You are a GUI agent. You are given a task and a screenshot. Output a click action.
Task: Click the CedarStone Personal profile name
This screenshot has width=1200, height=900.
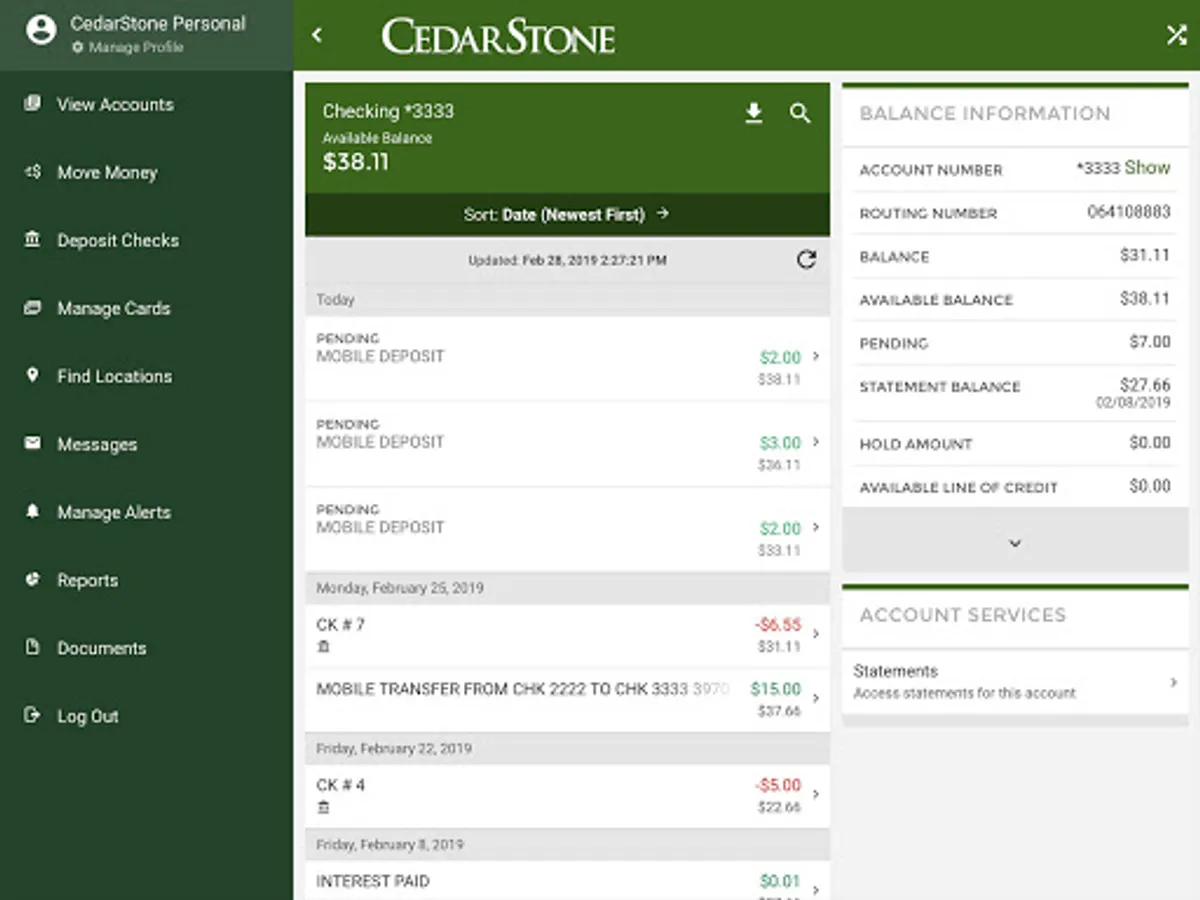pos(158,23)
